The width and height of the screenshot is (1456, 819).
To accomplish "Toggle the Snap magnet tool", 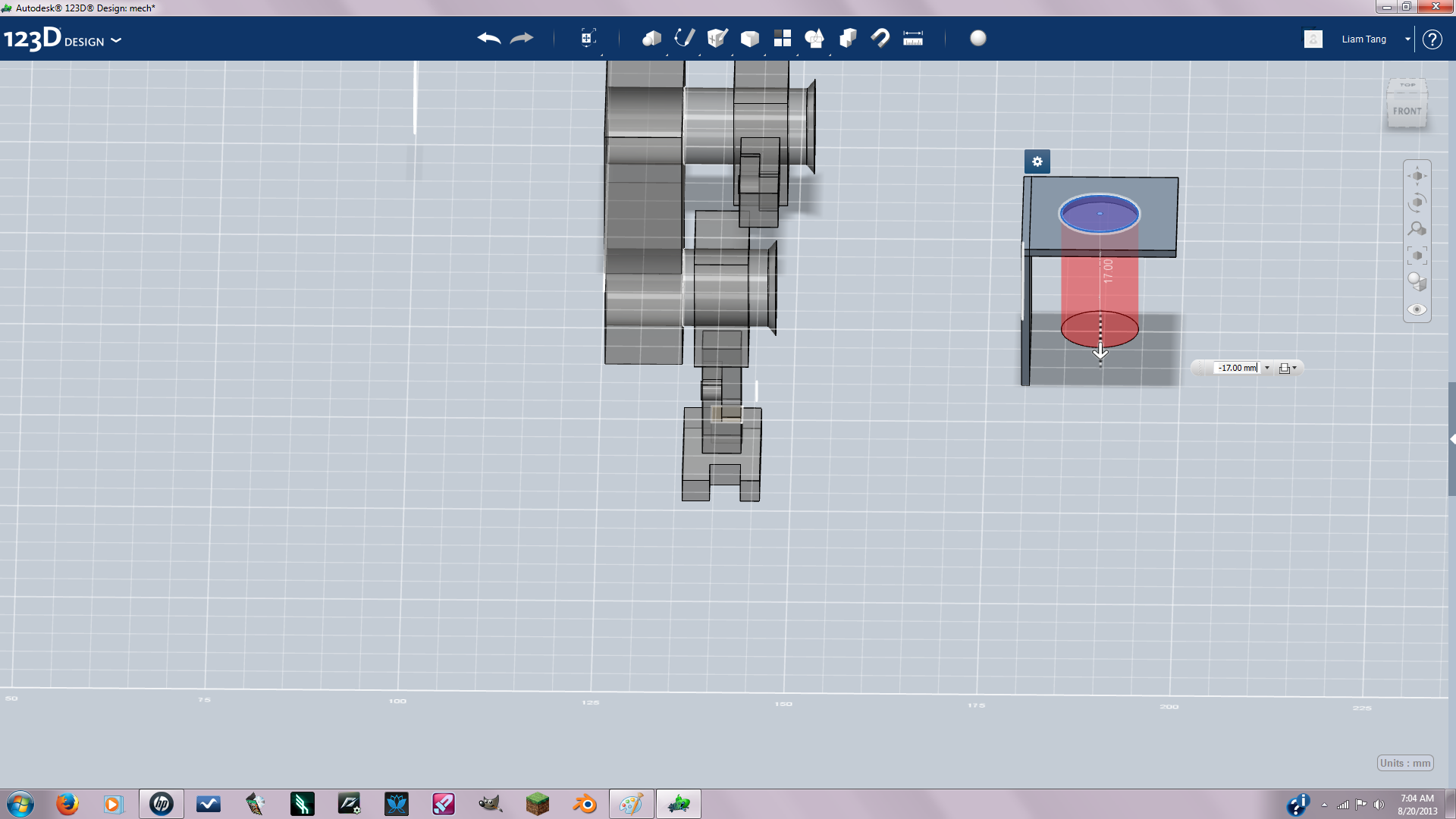I will 880,38.
